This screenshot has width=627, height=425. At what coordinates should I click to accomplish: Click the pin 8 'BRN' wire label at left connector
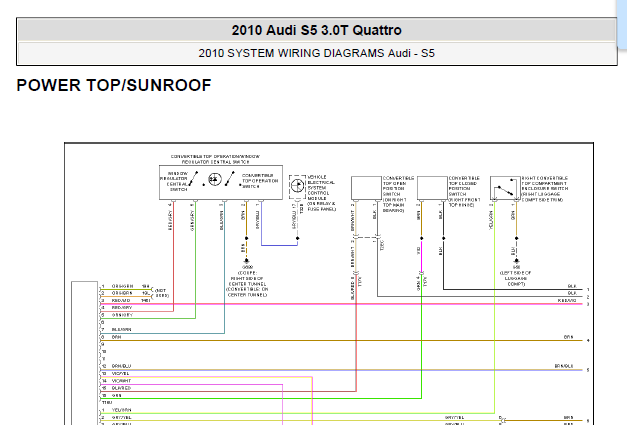click(116, 337)
